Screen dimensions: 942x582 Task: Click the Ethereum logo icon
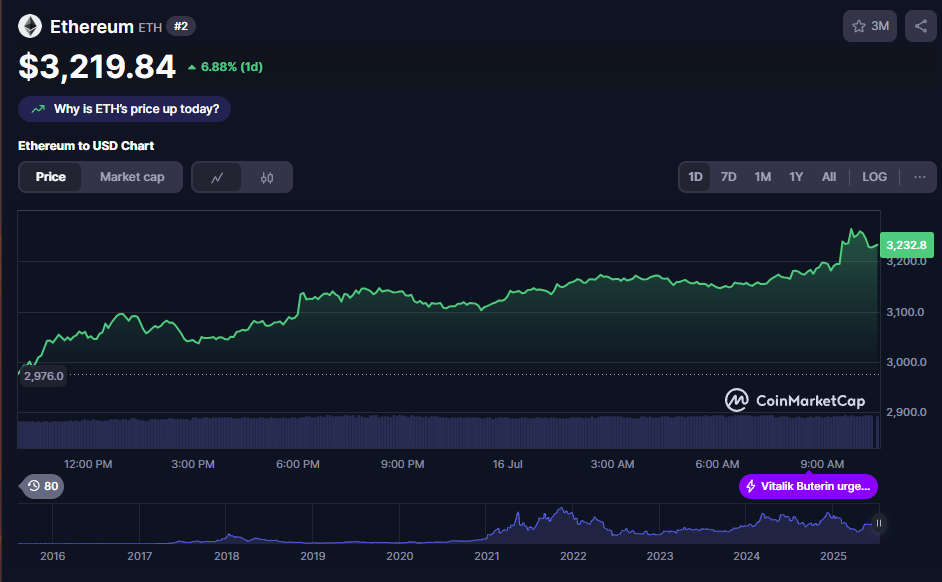29,26
